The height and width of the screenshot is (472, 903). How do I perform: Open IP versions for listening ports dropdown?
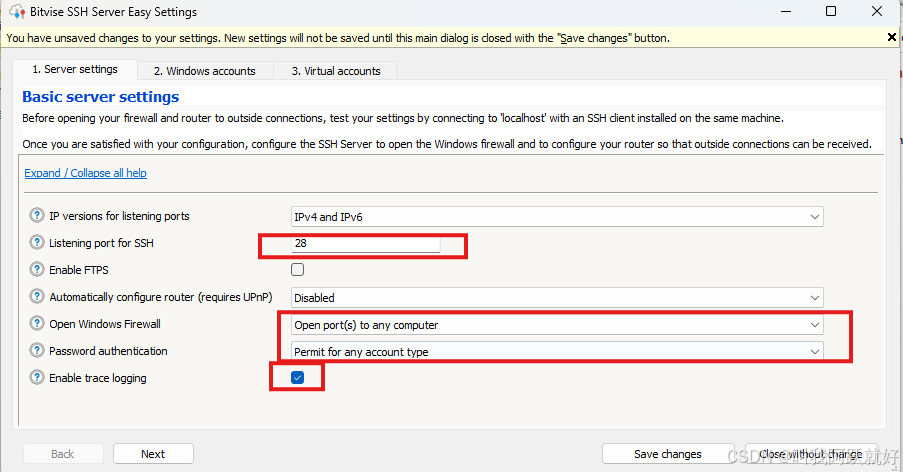pyautogui.click(x=556, y=216)
